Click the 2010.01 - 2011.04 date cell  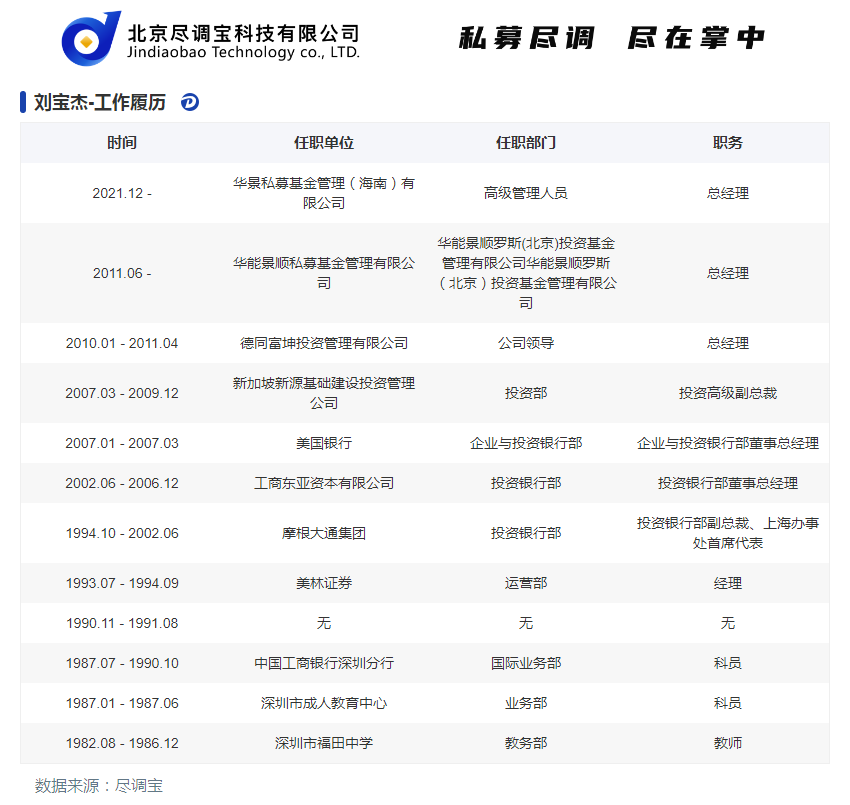[122, 343]
